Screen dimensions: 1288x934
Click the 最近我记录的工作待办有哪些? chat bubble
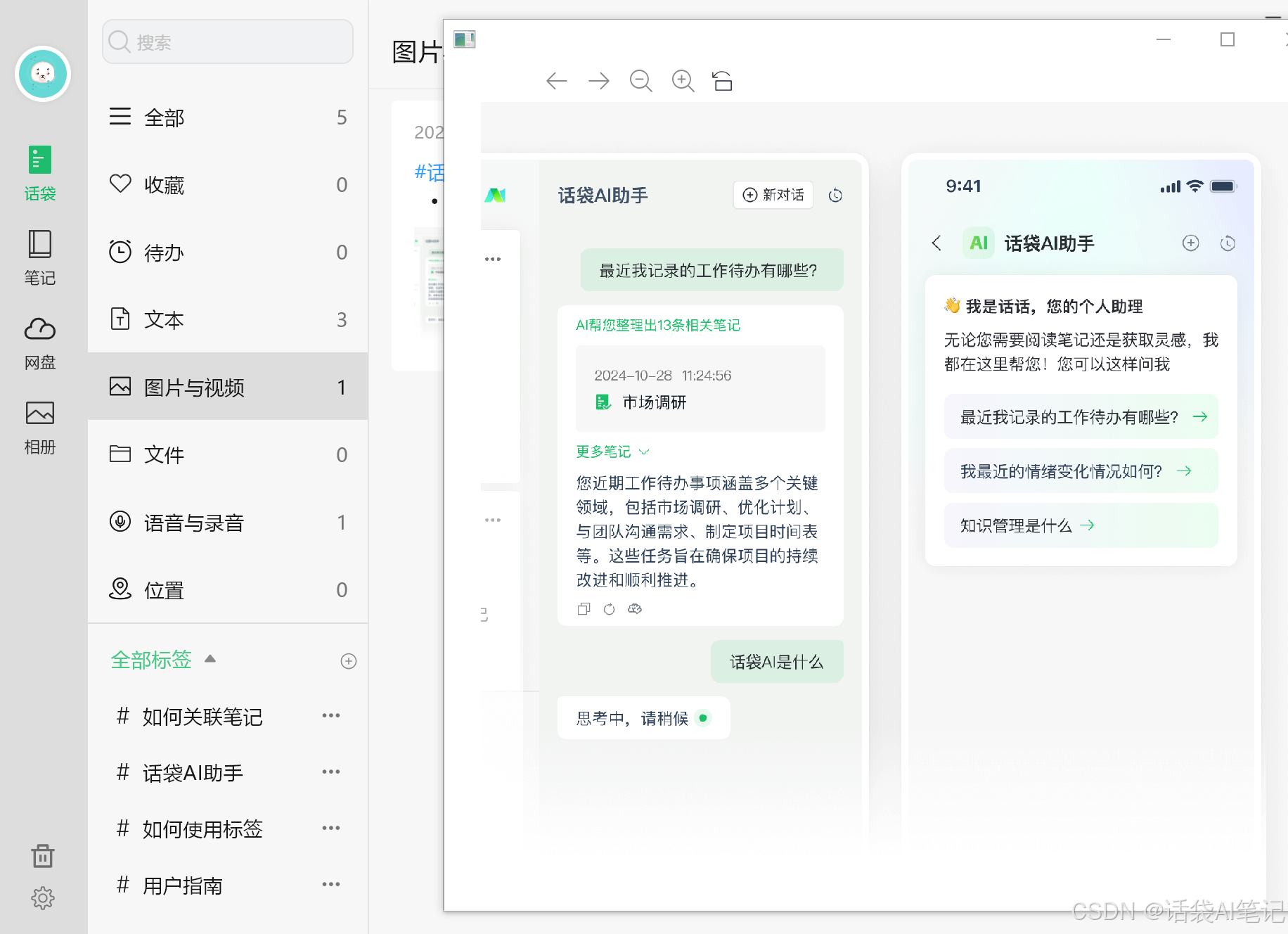(x=711, y=270)
